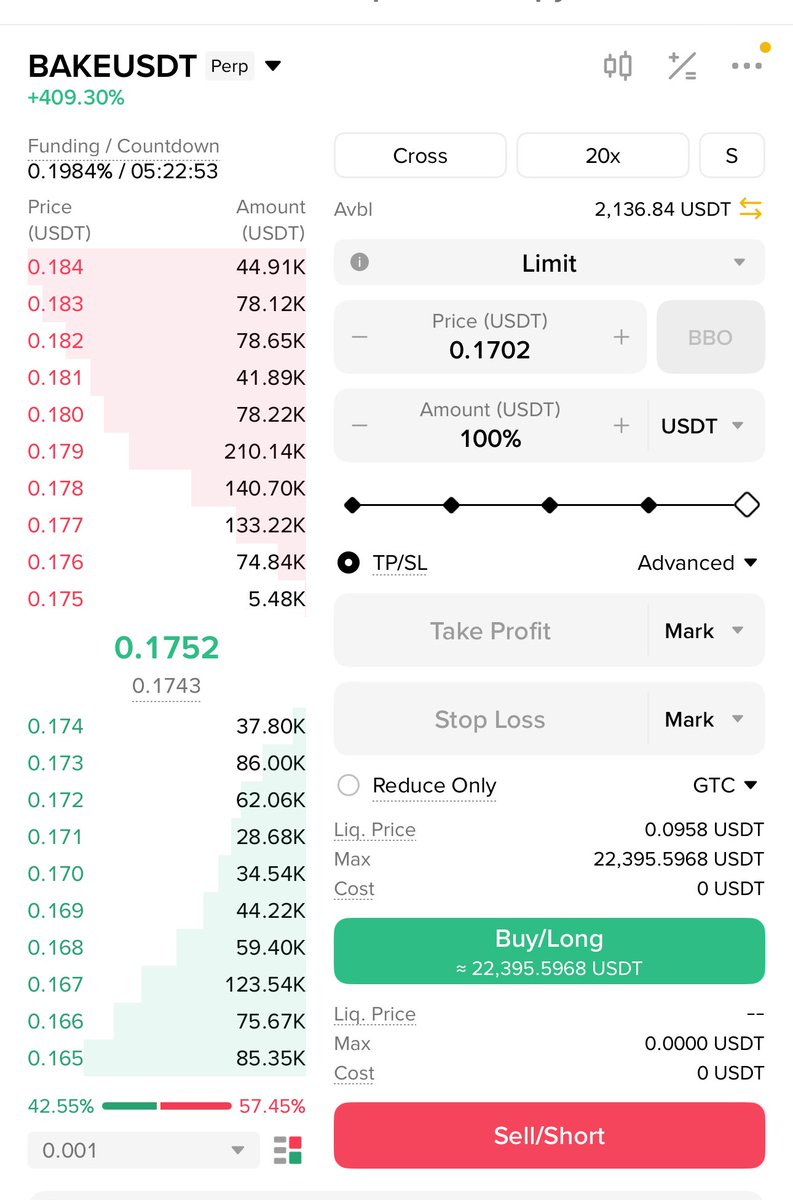Tap the Take Profit input field
Viewport: 793px width, 1200px height.
[490, 631]
